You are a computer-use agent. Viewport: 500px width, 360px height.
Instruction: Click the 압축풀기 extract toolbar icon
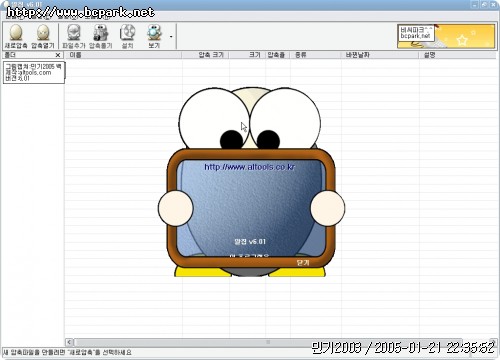click(x=100, y=36)
